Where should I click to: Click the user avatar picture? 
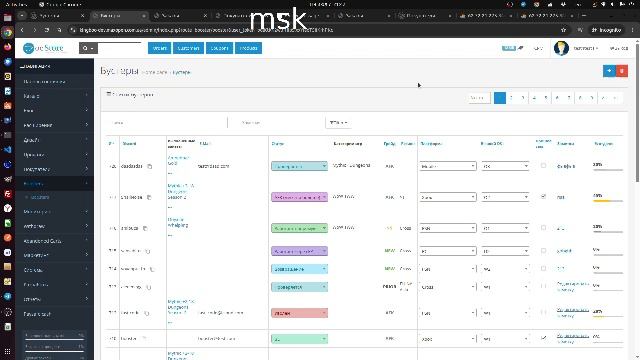coord(561,48)
